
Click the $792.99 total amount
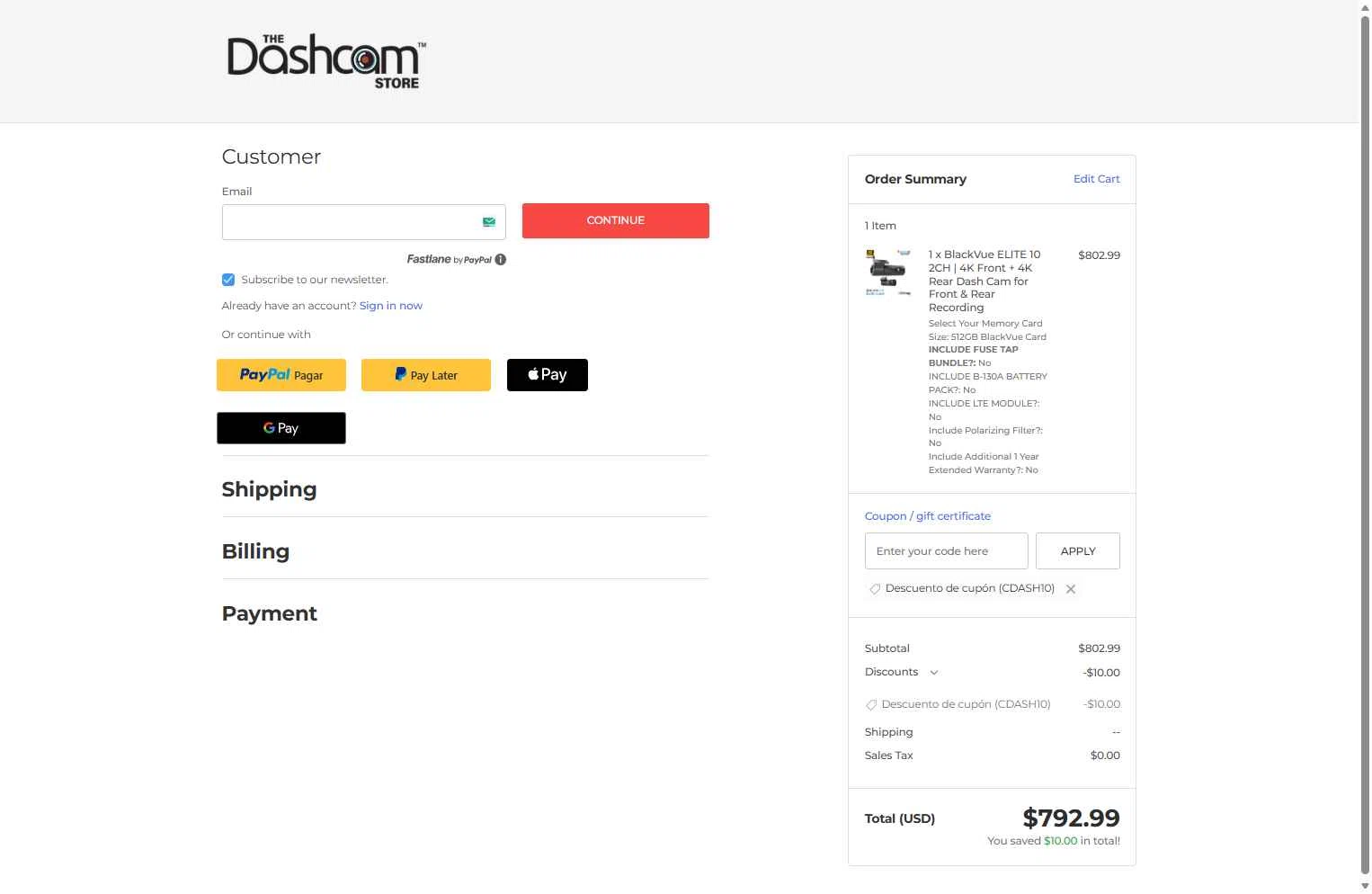point(1072,818)
